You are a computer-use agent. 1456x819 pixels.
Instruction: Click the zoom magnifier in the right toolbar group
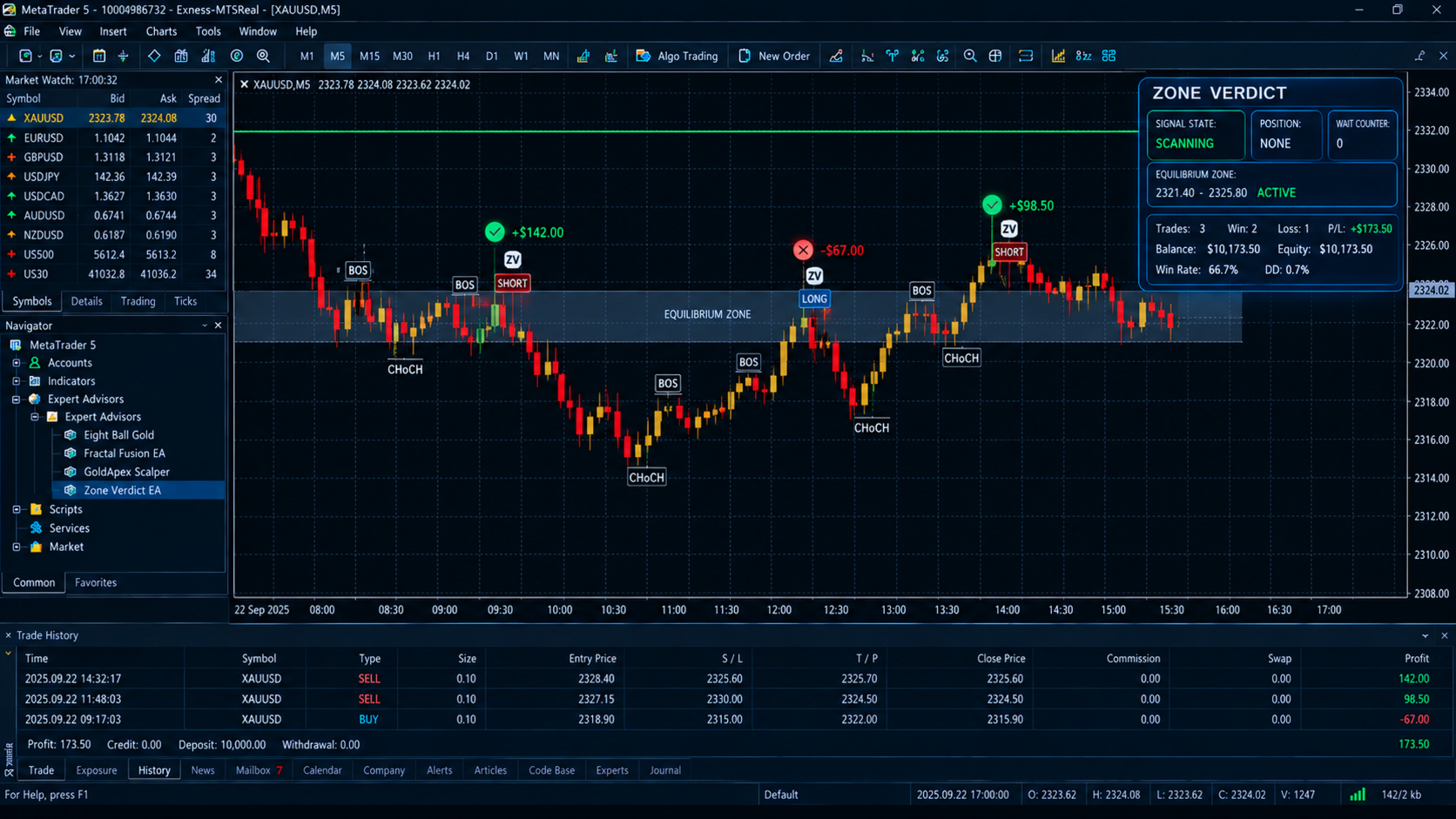[969, 56]
